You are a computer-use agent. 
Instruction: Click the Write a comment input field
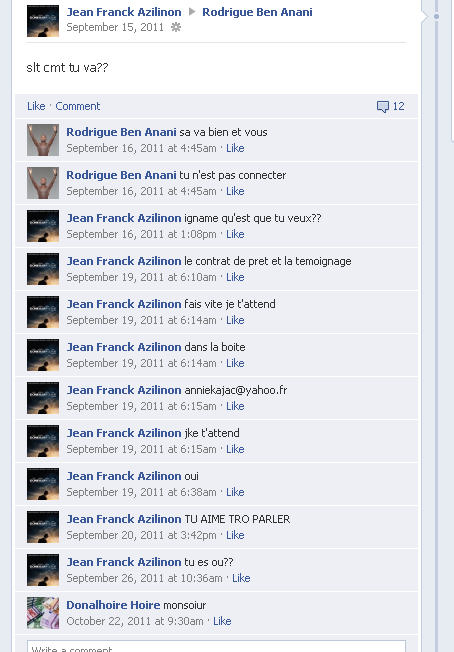click(x=216, y=646)
